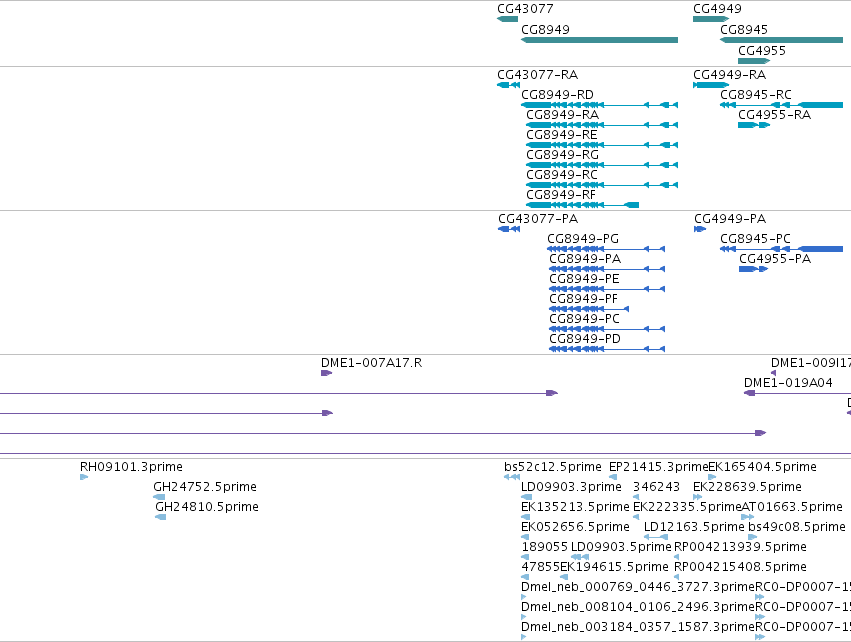The image size is (851, 642).
Task: Select protein CG8945-PC label
Action: tap(755, 239)
